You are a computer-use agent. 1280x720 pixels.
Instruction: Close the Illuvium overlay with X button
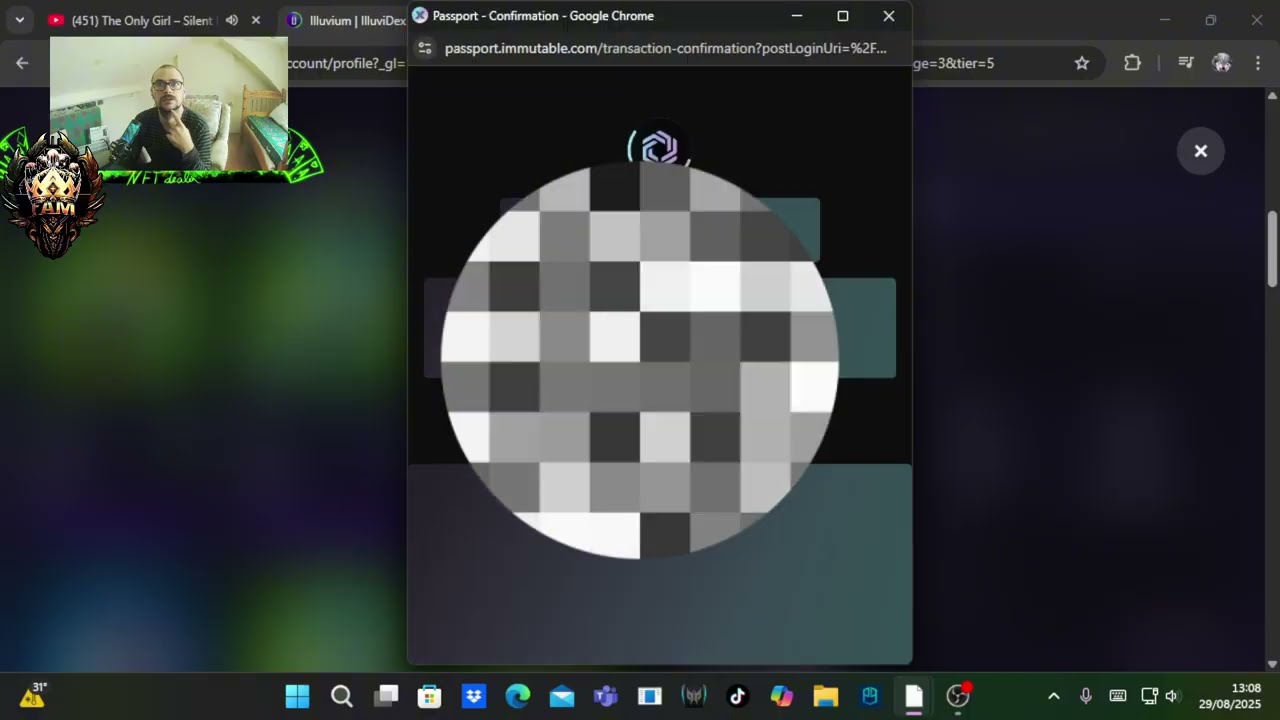point(1201,151)
